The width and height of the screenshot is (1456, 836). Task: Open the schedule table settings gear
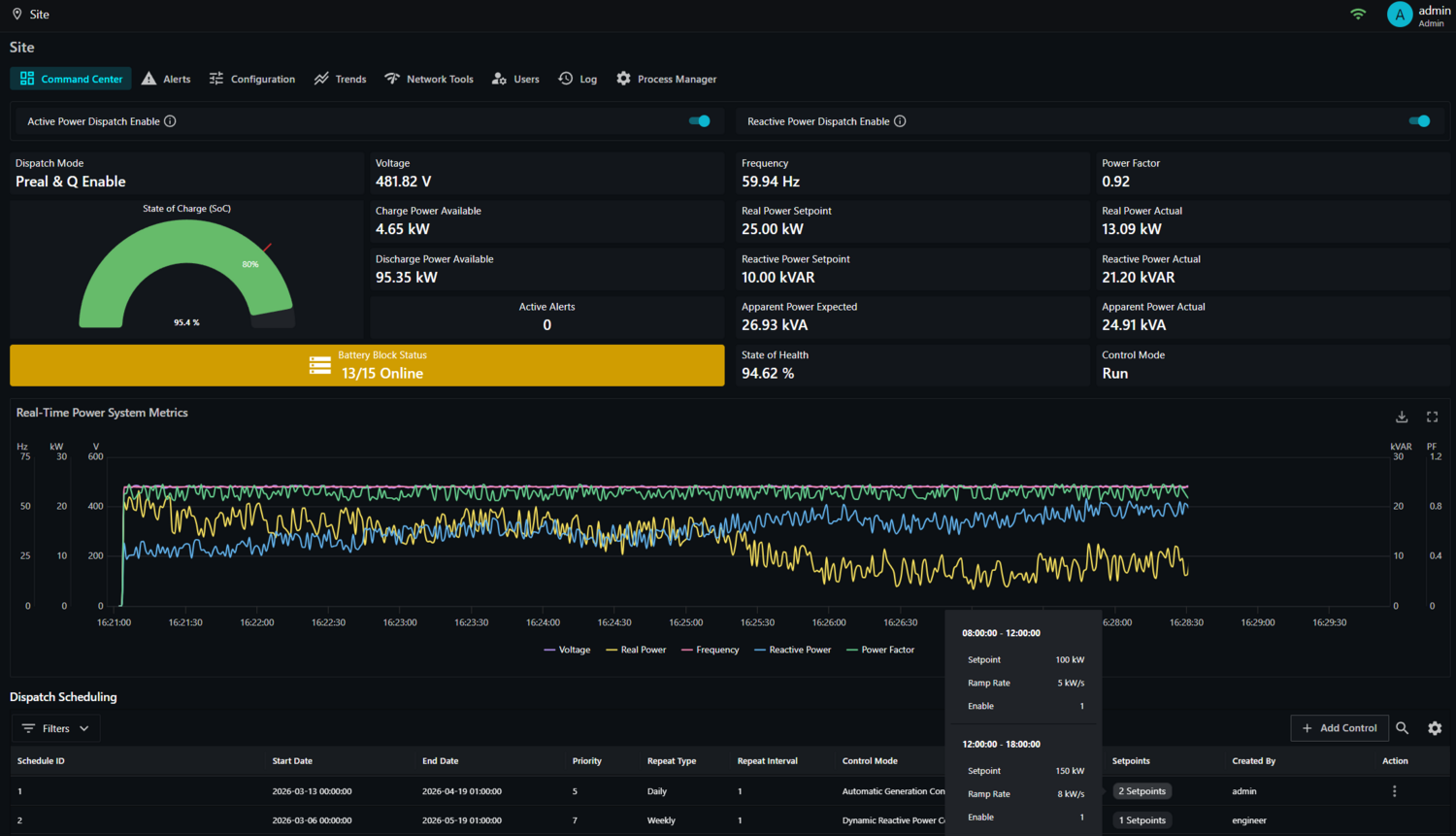pos(1435,728)
